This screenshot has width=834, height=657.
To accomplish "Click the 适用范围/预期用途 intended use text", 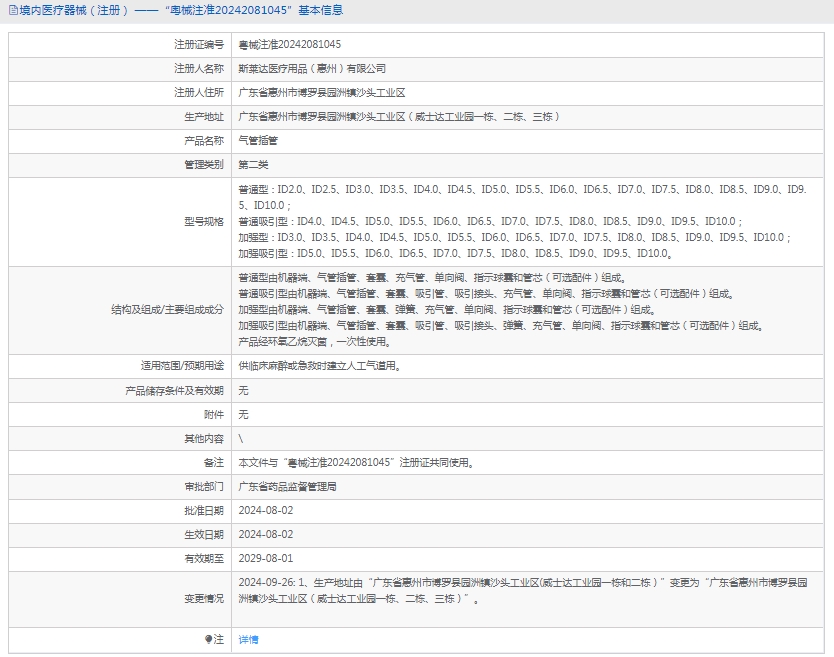I will (319, 366).
